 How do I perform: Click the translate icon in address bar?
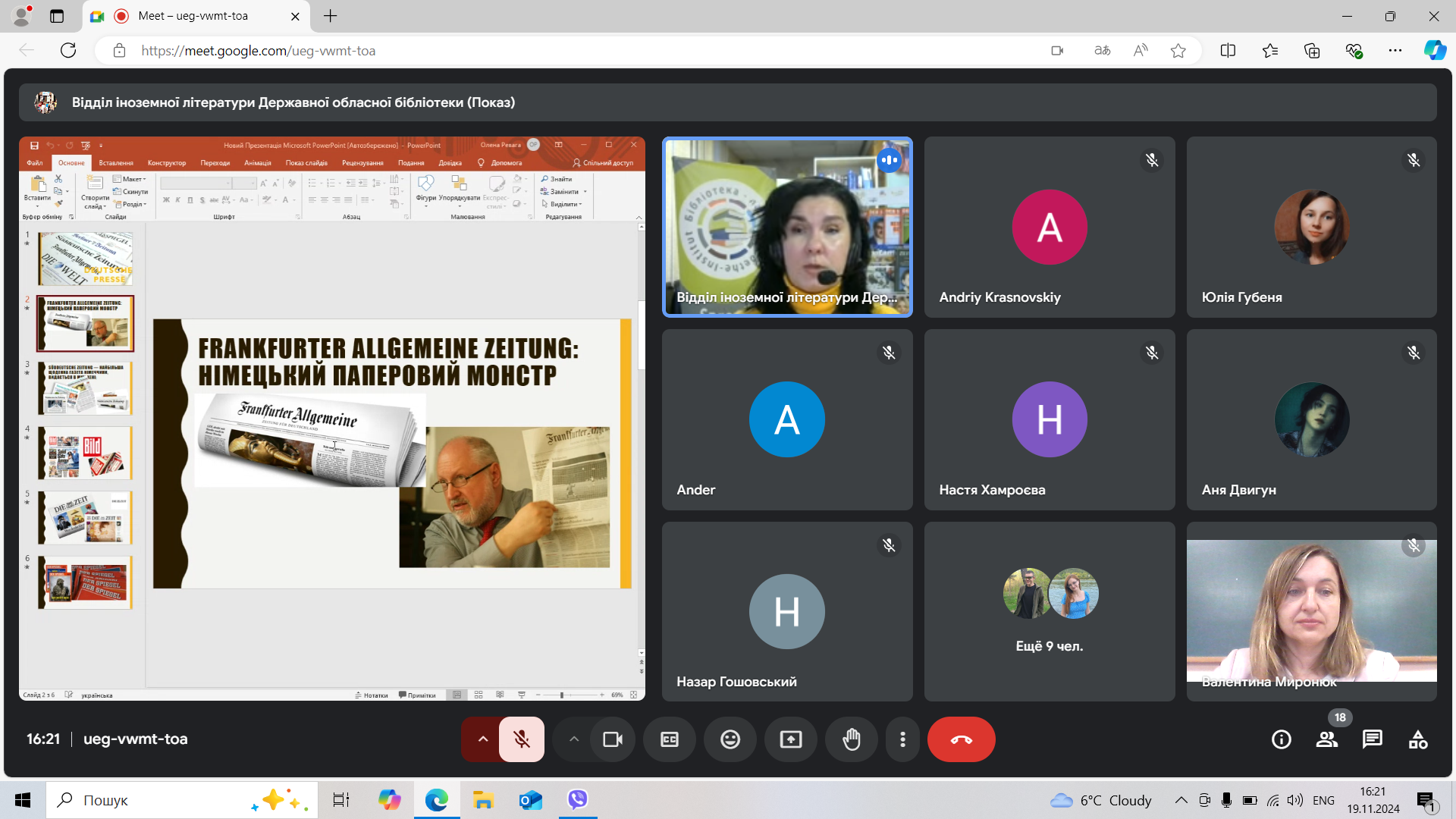pos(1103,51)
